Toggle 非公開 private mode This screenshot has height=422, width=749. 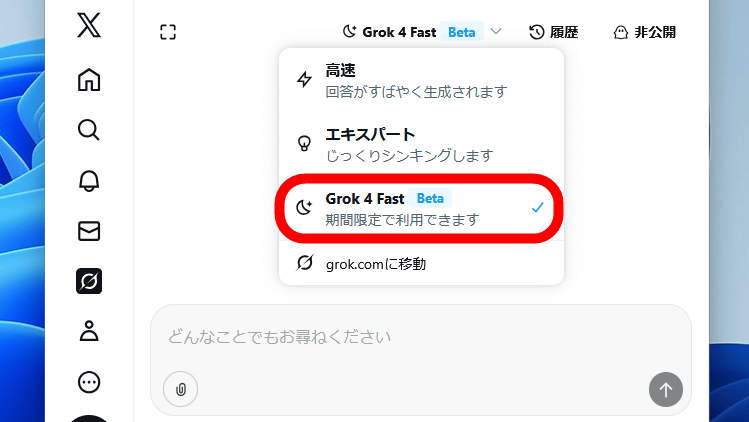tap(644, 32)
